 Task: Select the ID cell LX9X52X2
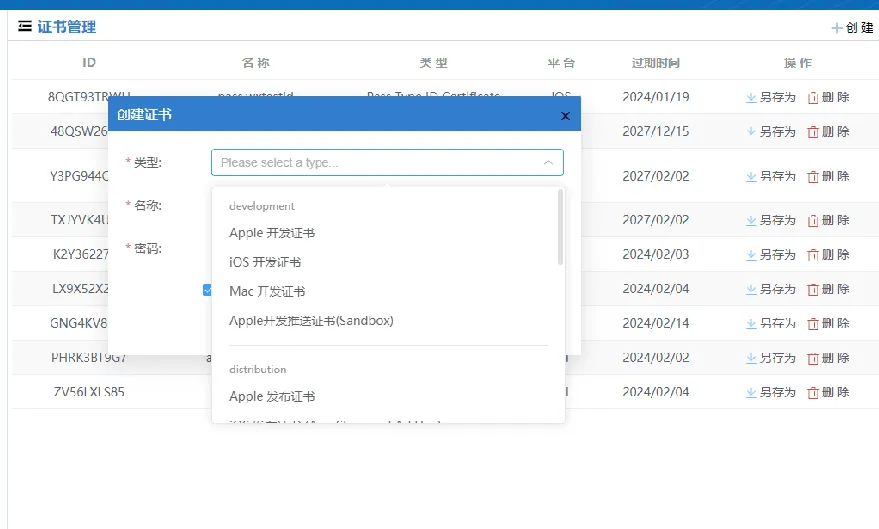[80, 289]
